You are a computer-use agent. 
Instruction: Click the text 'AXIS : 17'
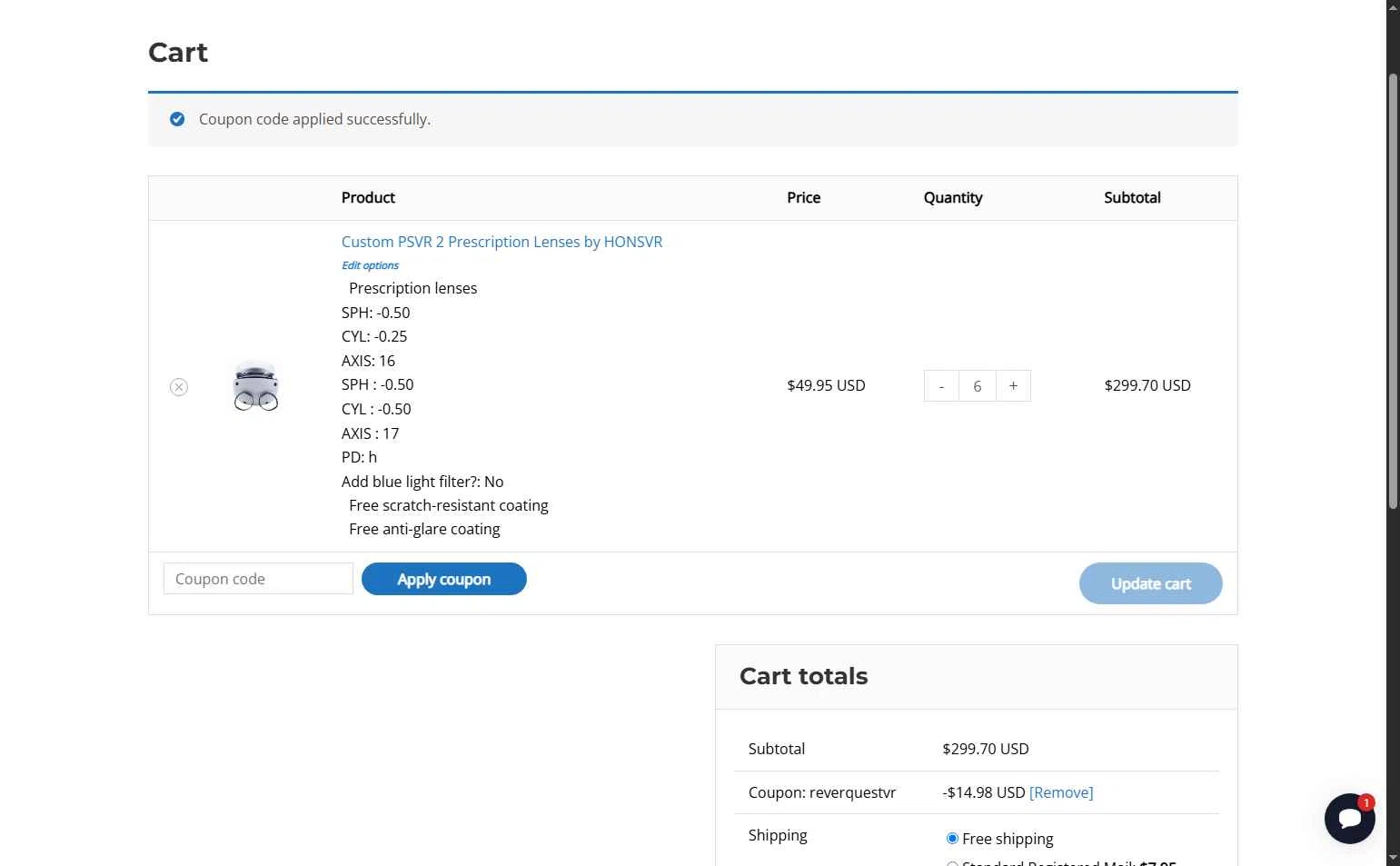tap(370, 433)
